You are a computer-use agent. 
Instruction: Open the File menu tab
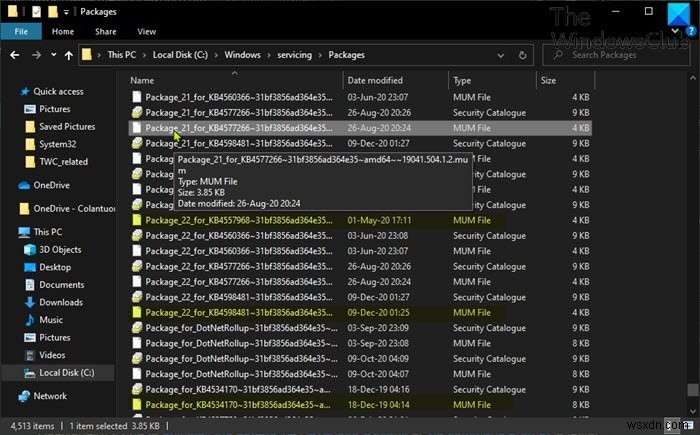(20, 31)
